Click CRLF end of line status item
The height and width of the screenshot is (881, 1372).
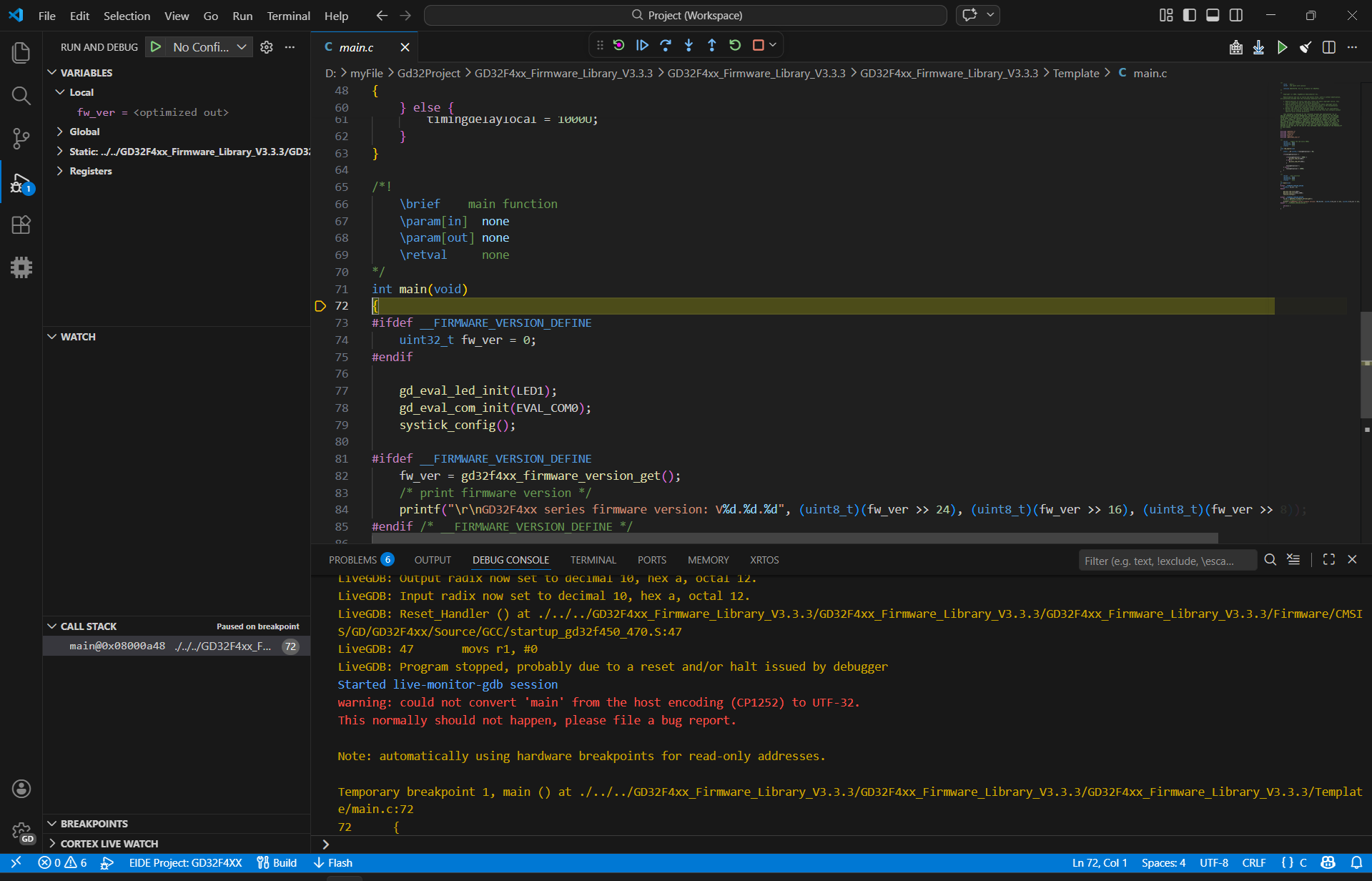point(1253,862)
